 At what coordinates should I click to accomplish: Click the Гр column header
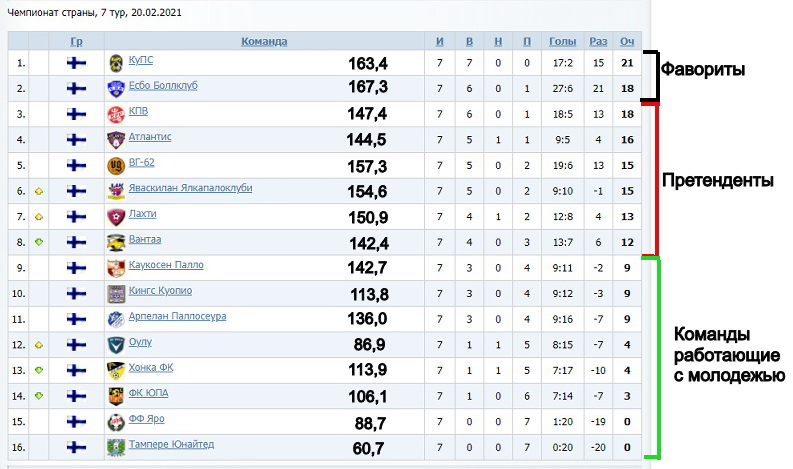[76, 41]
